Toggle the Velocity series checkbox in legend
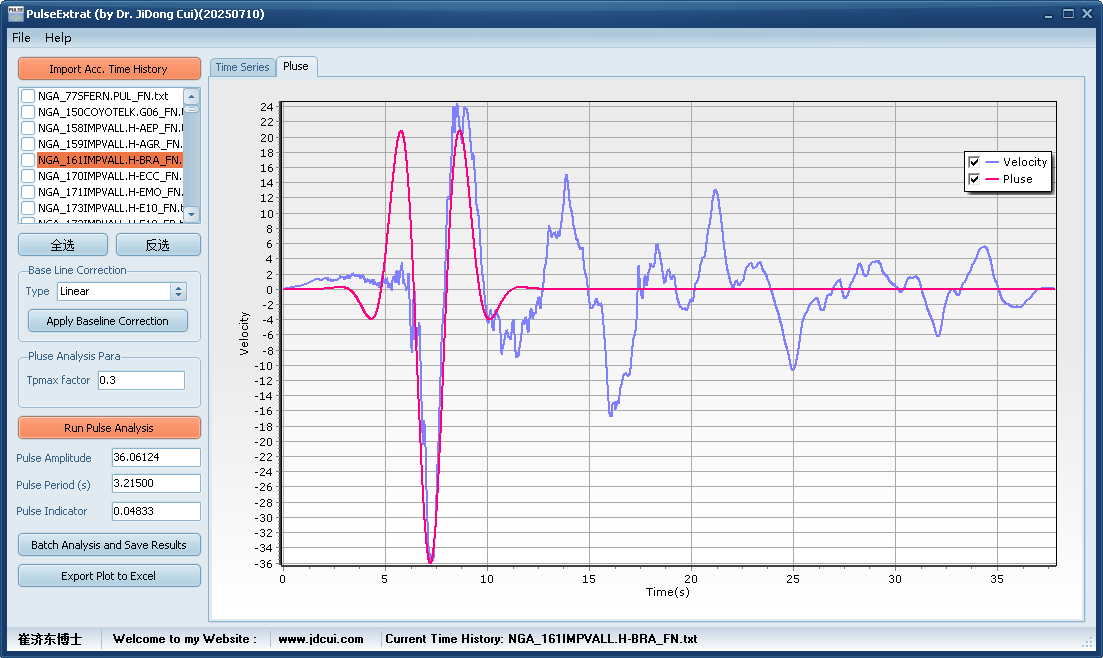This screenshot has height=658, width=1103. [x=974, y=162]
